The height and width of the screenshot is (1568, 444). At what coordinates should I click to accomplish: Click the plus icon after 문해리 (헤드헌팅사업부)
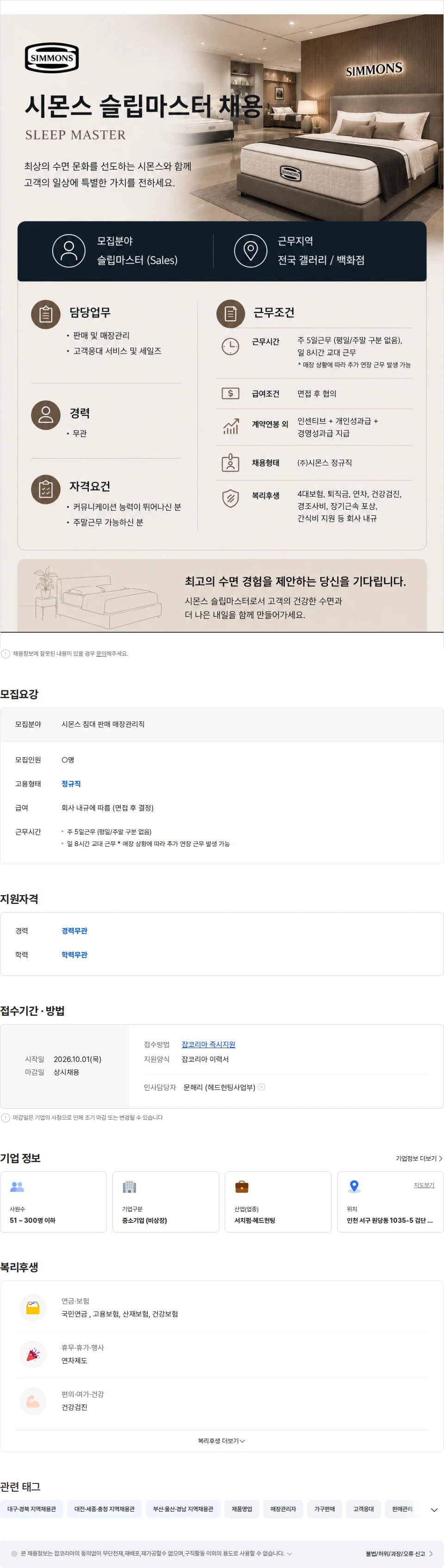pos(261,1086)
